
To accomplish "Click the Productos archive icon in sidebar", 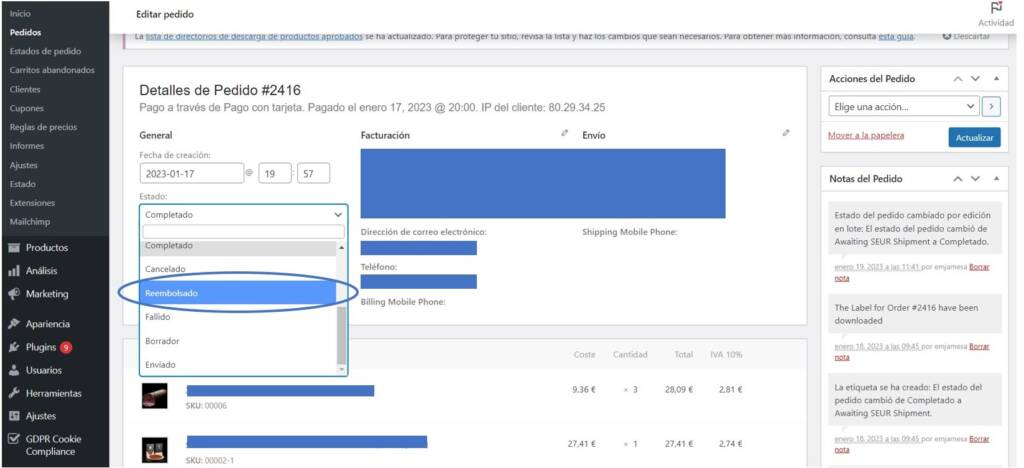I will click(14, 248).
